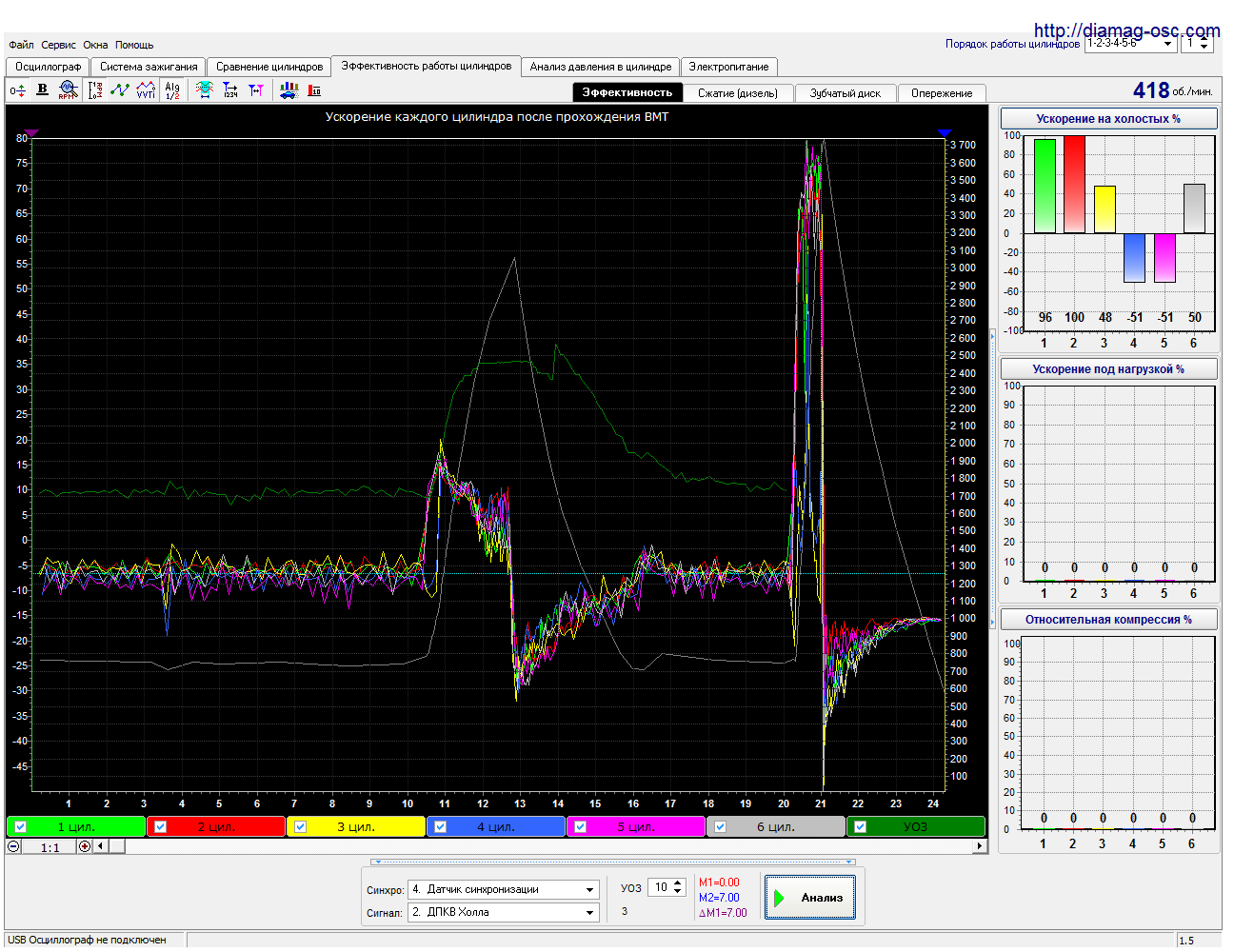Select the Эффективность sub-tab
This screenshot has width=1234, height=952.
tap(627, 92)
